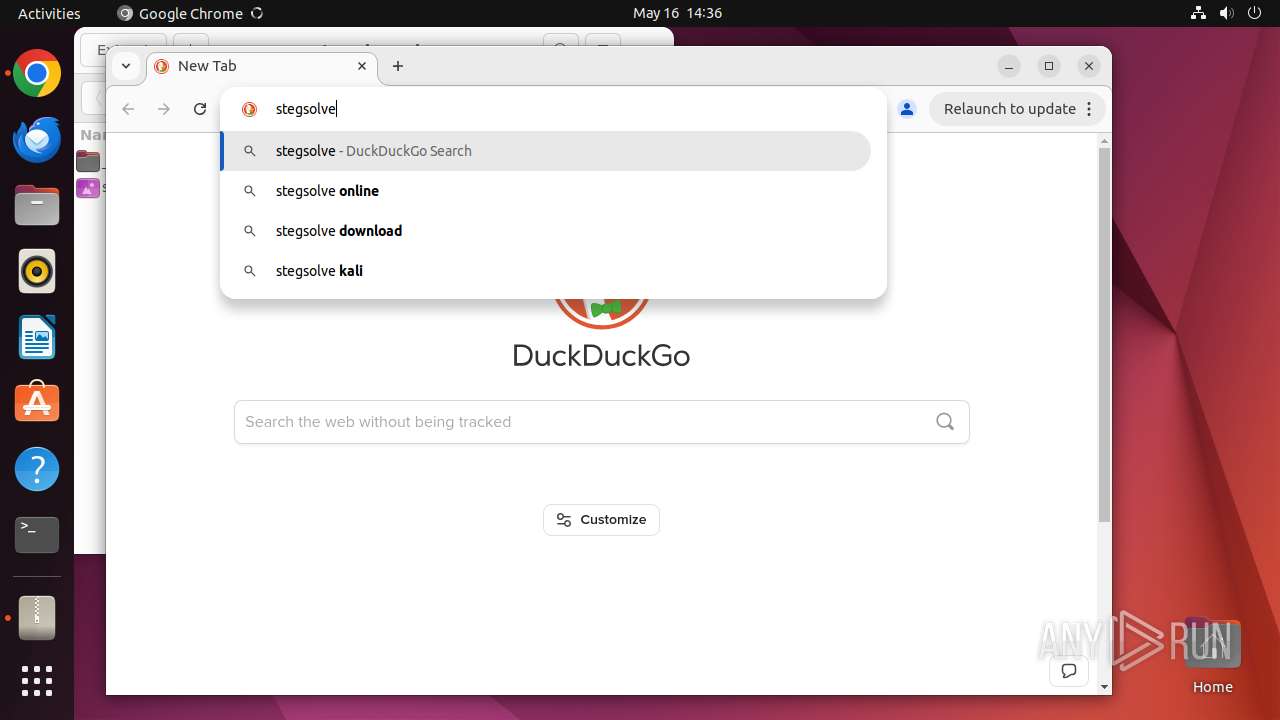The image size is (1280, 720).
Task: Open the Files manager dock icon
Action: pyautogui.click(x=37, y=205)
